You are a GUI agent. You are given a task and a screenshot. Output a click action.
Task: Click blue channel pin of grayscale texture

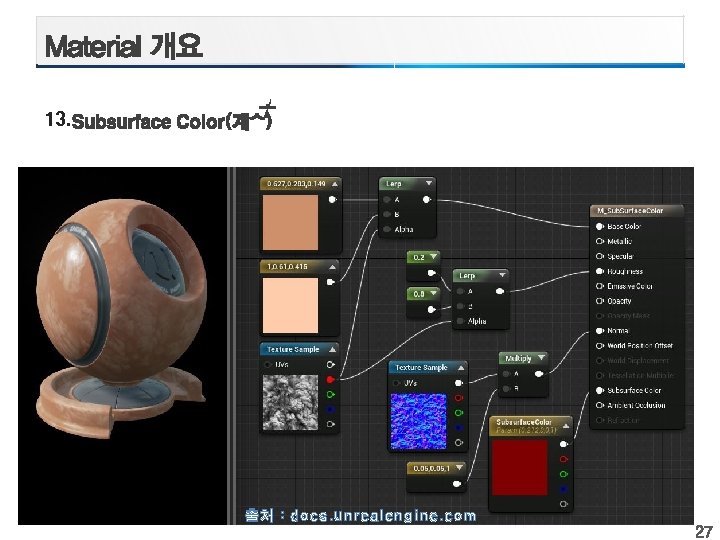(331, 409)
